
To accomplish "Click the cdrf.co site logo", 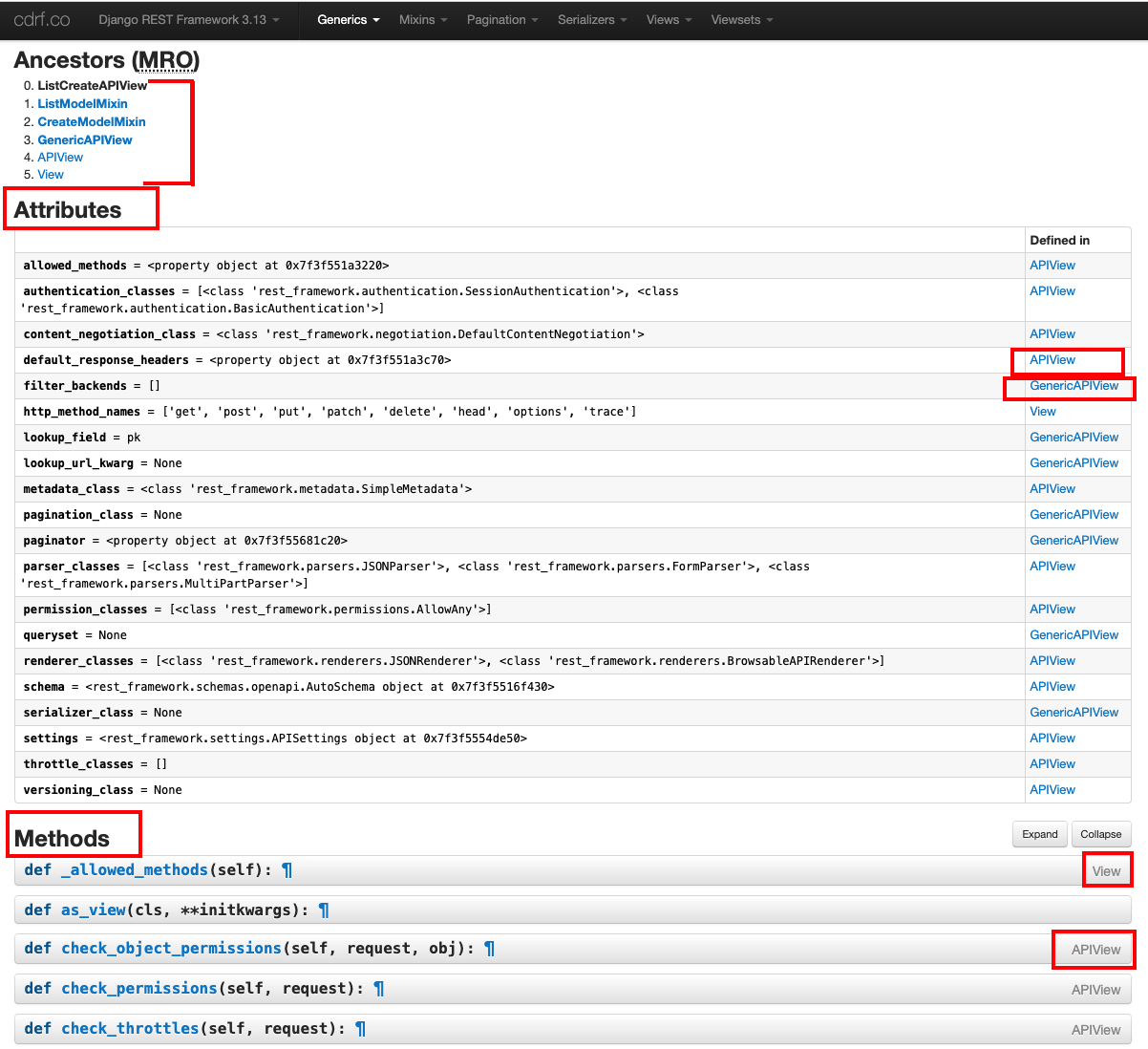I will [41, 19].
